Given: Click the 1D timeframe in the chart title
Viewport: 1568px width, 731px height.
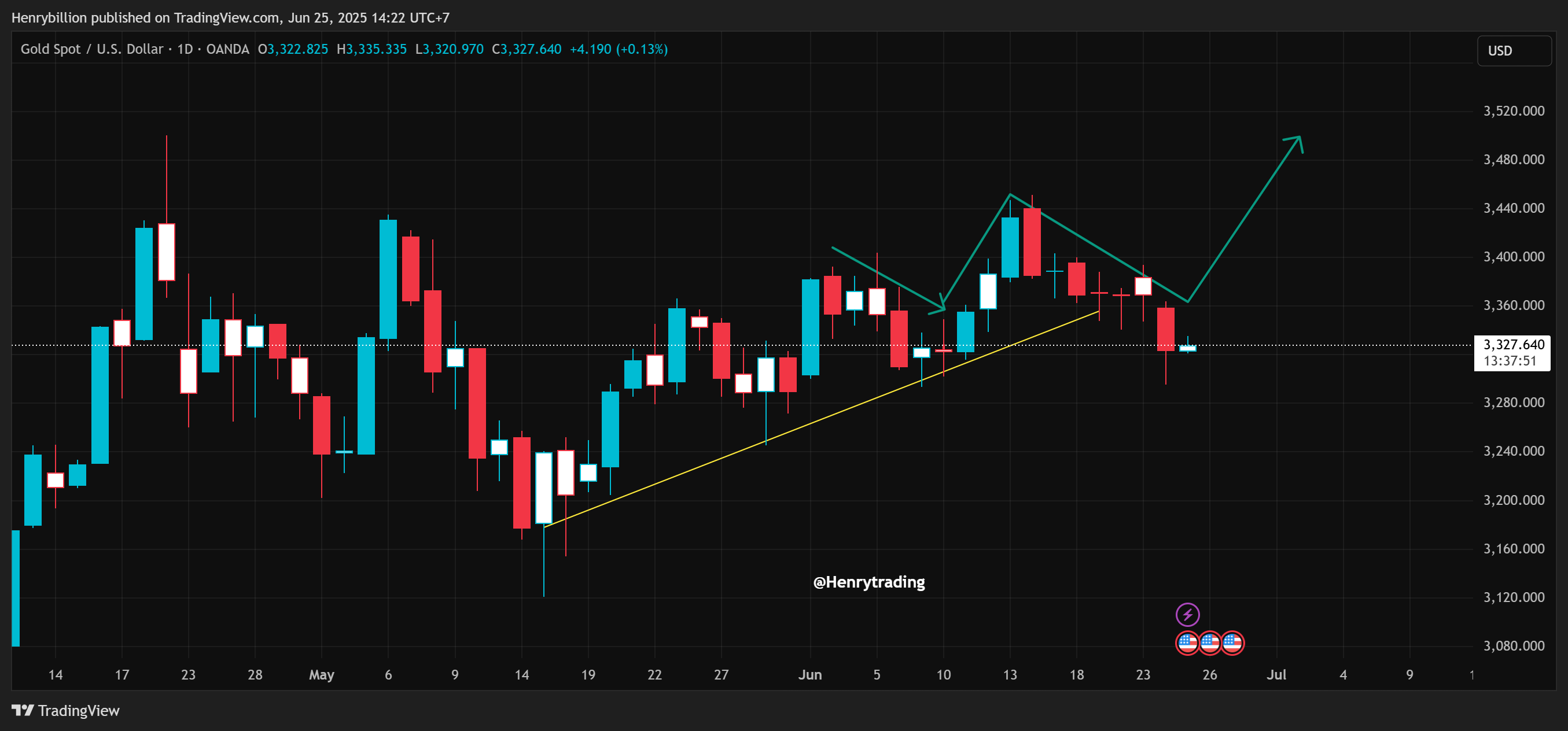Looking at the screenshot, I should click(185, 49).
